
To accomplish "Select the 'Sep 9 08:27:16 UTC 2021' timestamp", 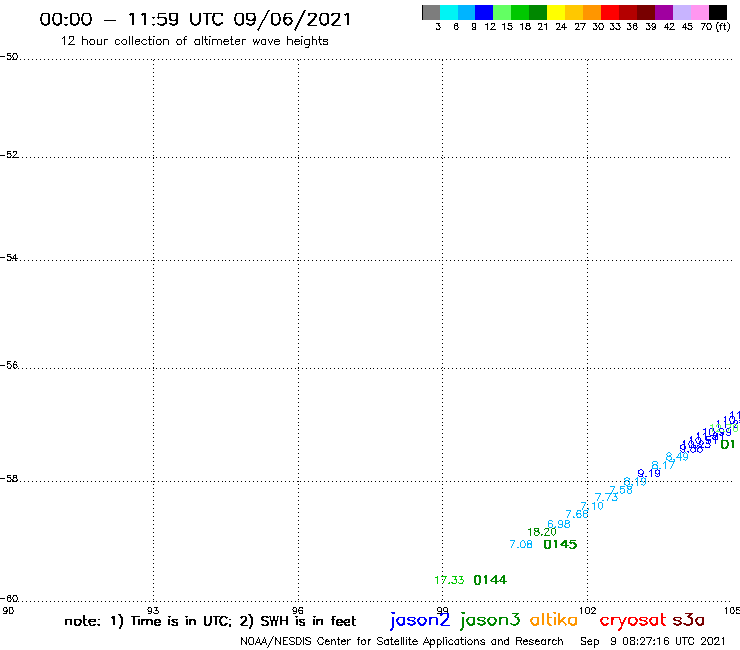I will [653, 641].
